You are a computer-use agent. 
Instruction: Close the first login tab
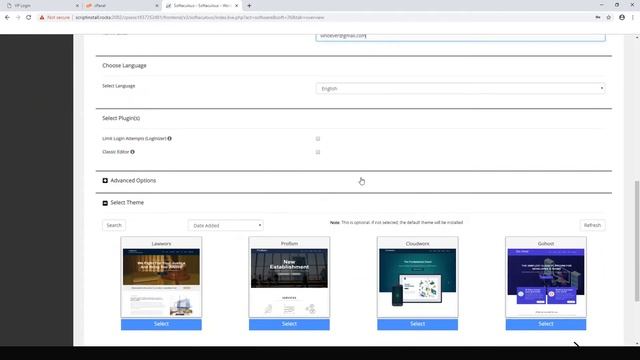(78, 6)
